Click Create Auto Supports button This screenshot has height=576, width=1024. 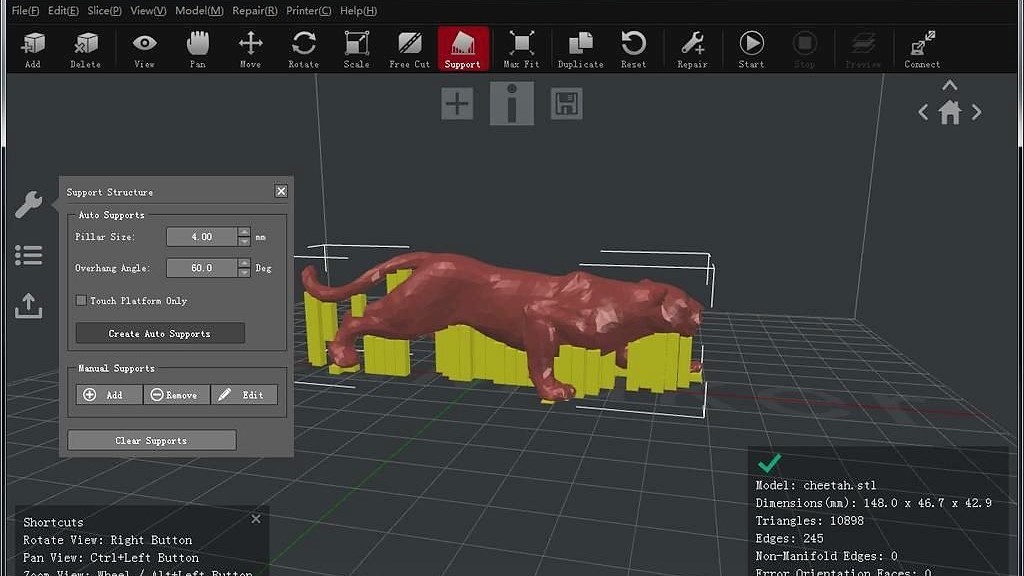pos(160,334)
